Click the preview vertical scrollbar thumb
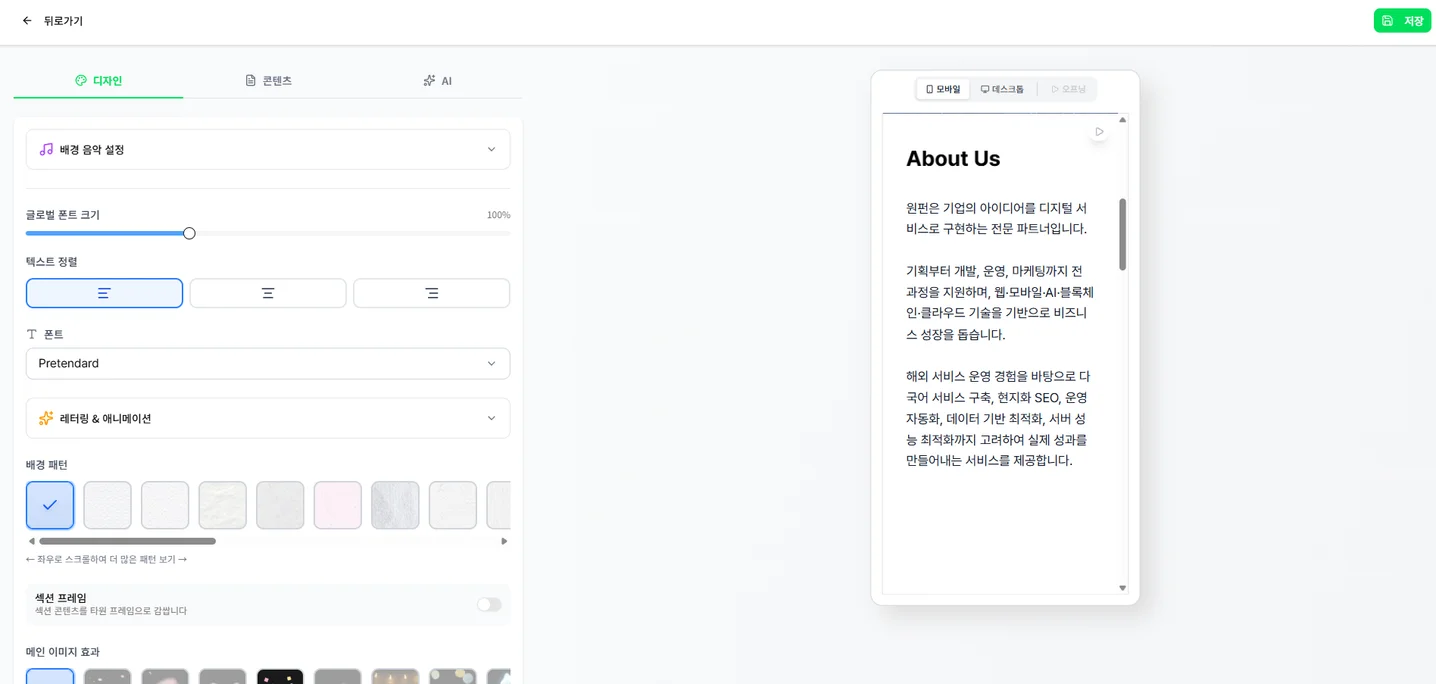Viewport: 1436px width, 684px height. point(1122,234)
